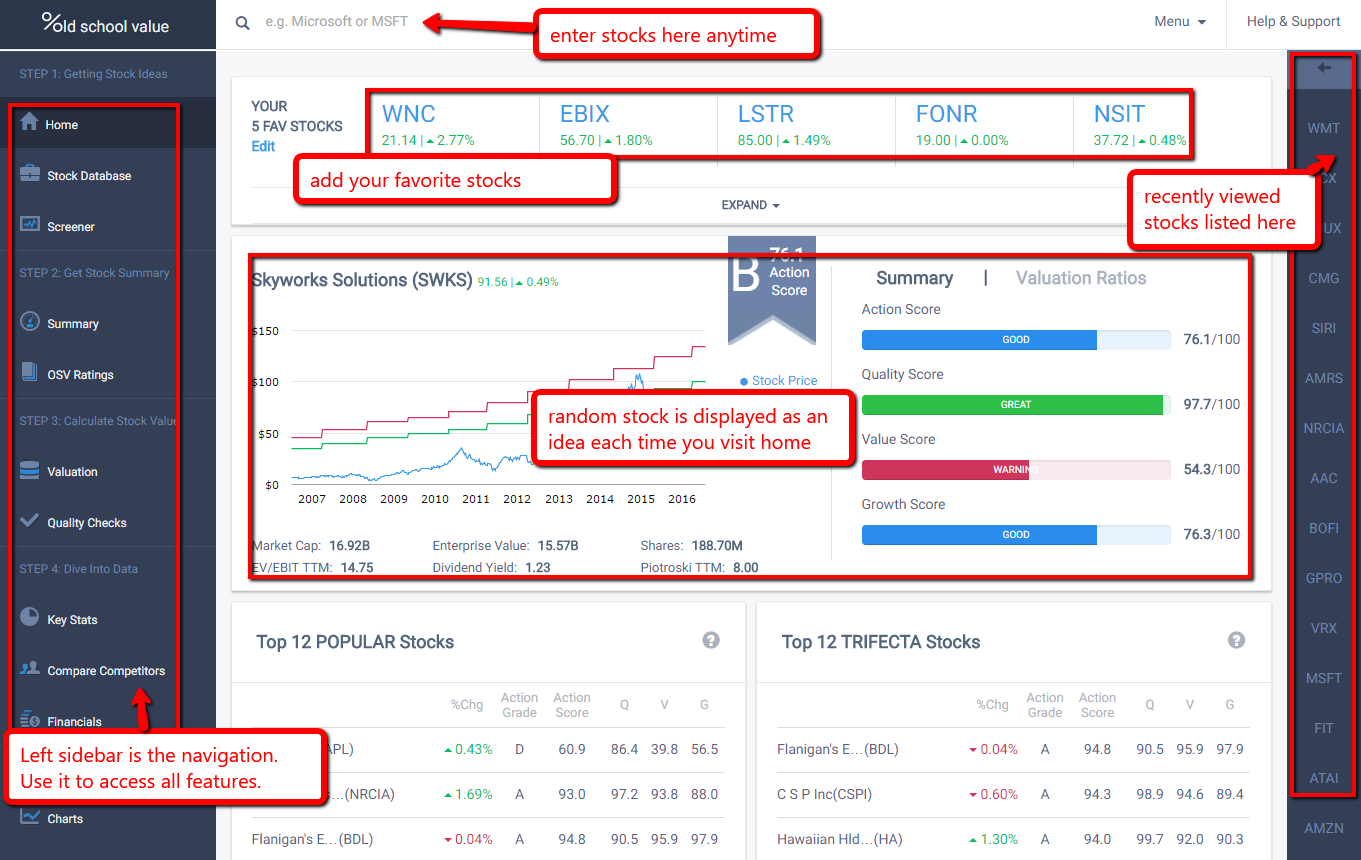Click the Summary gauge icon
This screenshot has width=1361, height=860.
(x=29, y=322)
